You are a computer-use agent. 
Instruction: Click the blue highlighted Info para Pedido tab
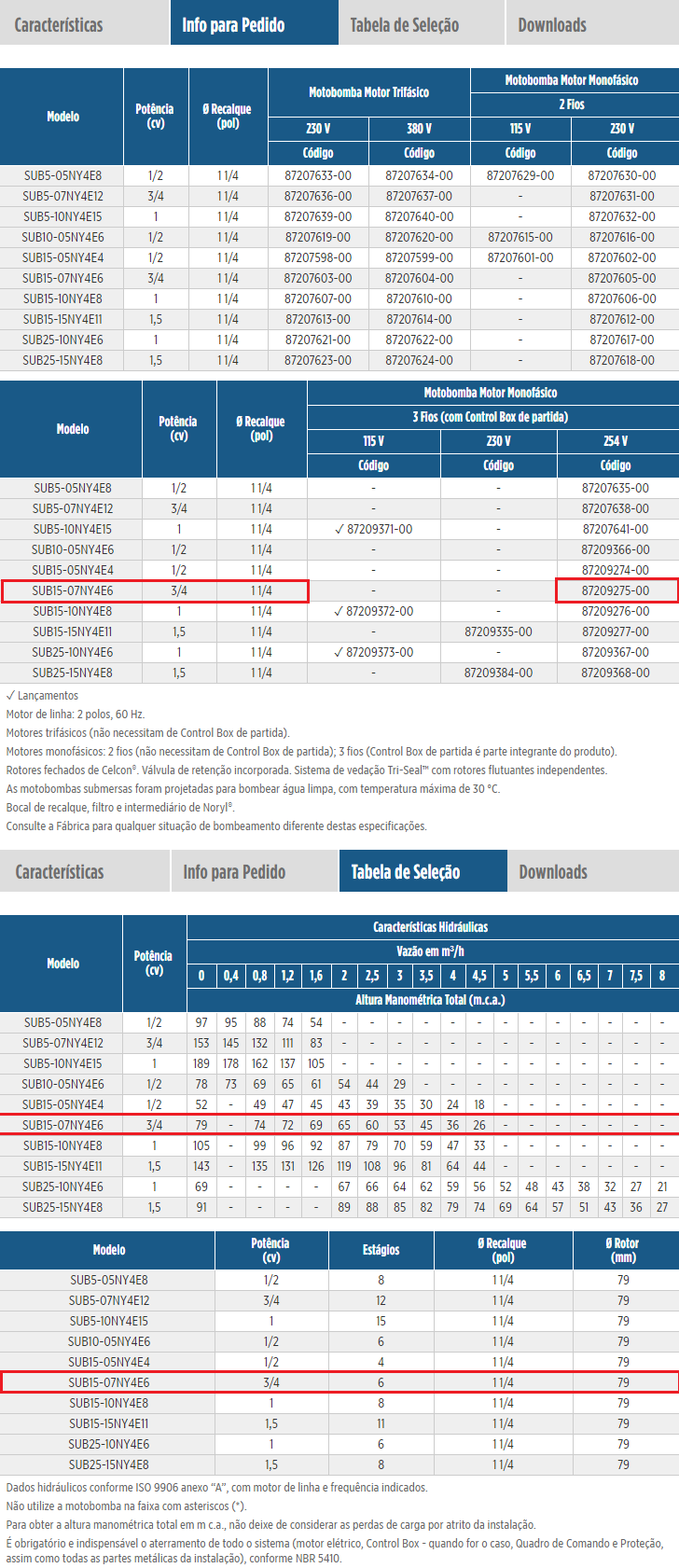click(x=233, y=25)
